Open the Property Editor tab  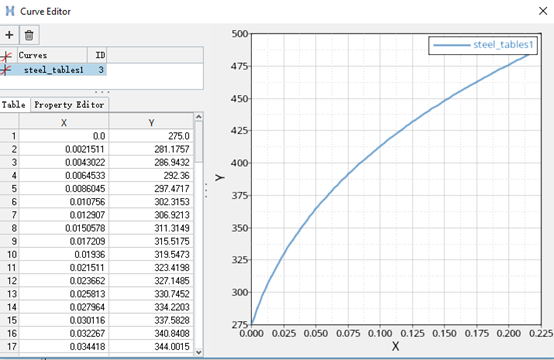tap(69, 105)
